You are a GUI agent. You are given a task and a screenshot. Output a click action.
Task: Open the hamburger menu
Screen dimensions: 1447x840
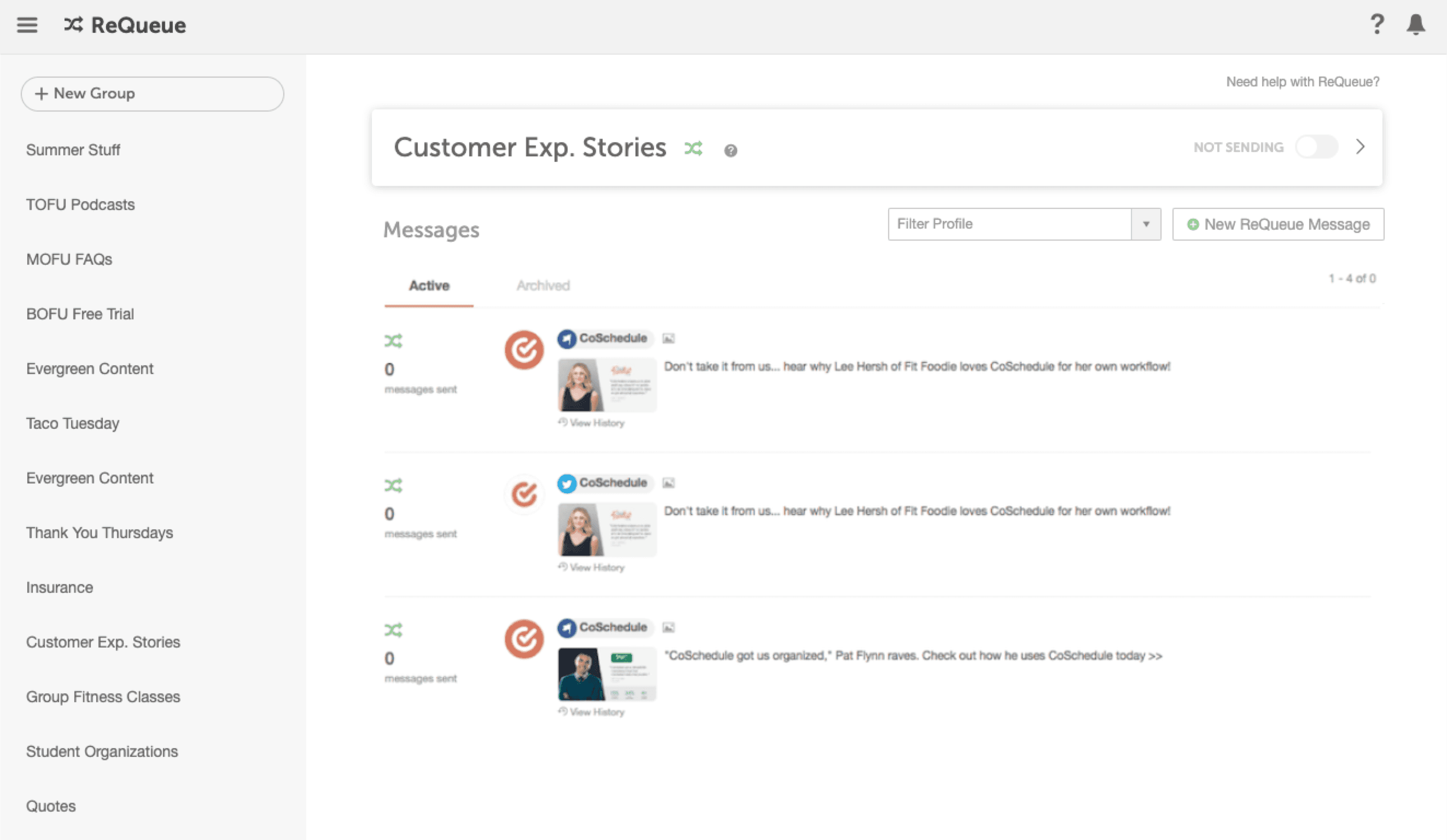point(27,25)
